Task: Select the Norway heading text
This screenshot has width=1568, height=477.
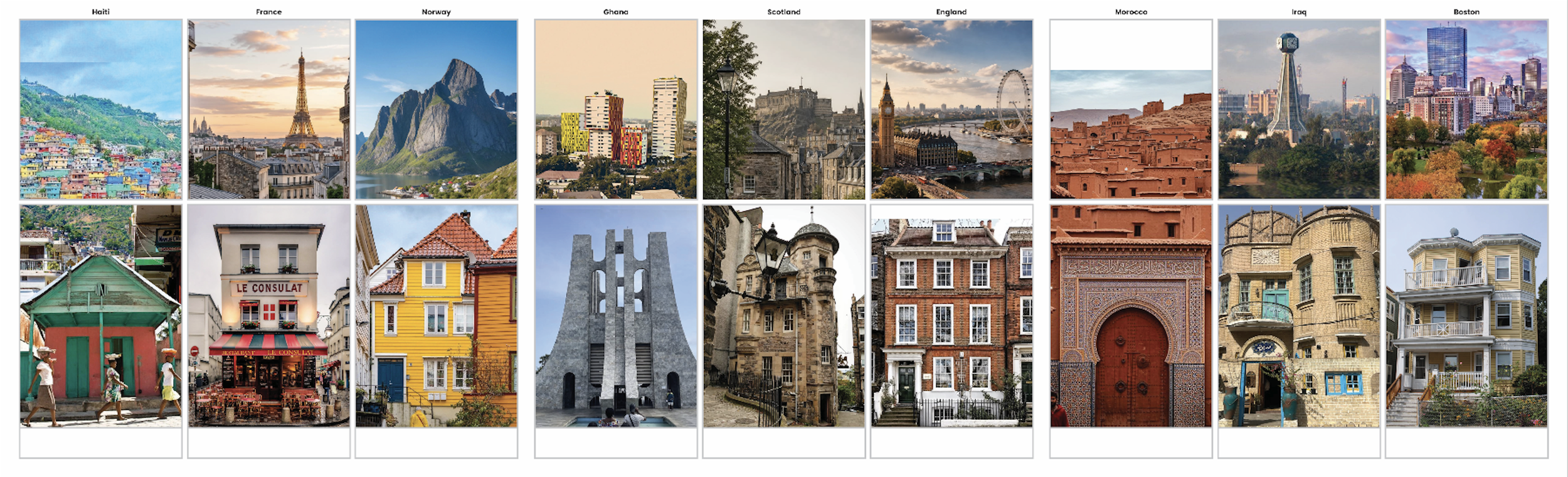Action: point(437,12)
